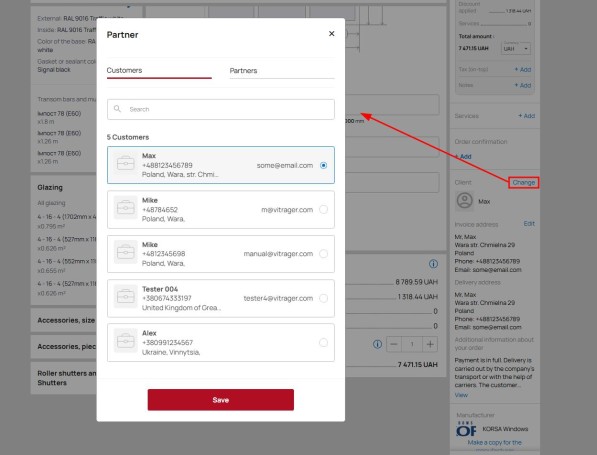Close the Partner dialog with the X
Viewport: 597px width, 455px height.
331,34
